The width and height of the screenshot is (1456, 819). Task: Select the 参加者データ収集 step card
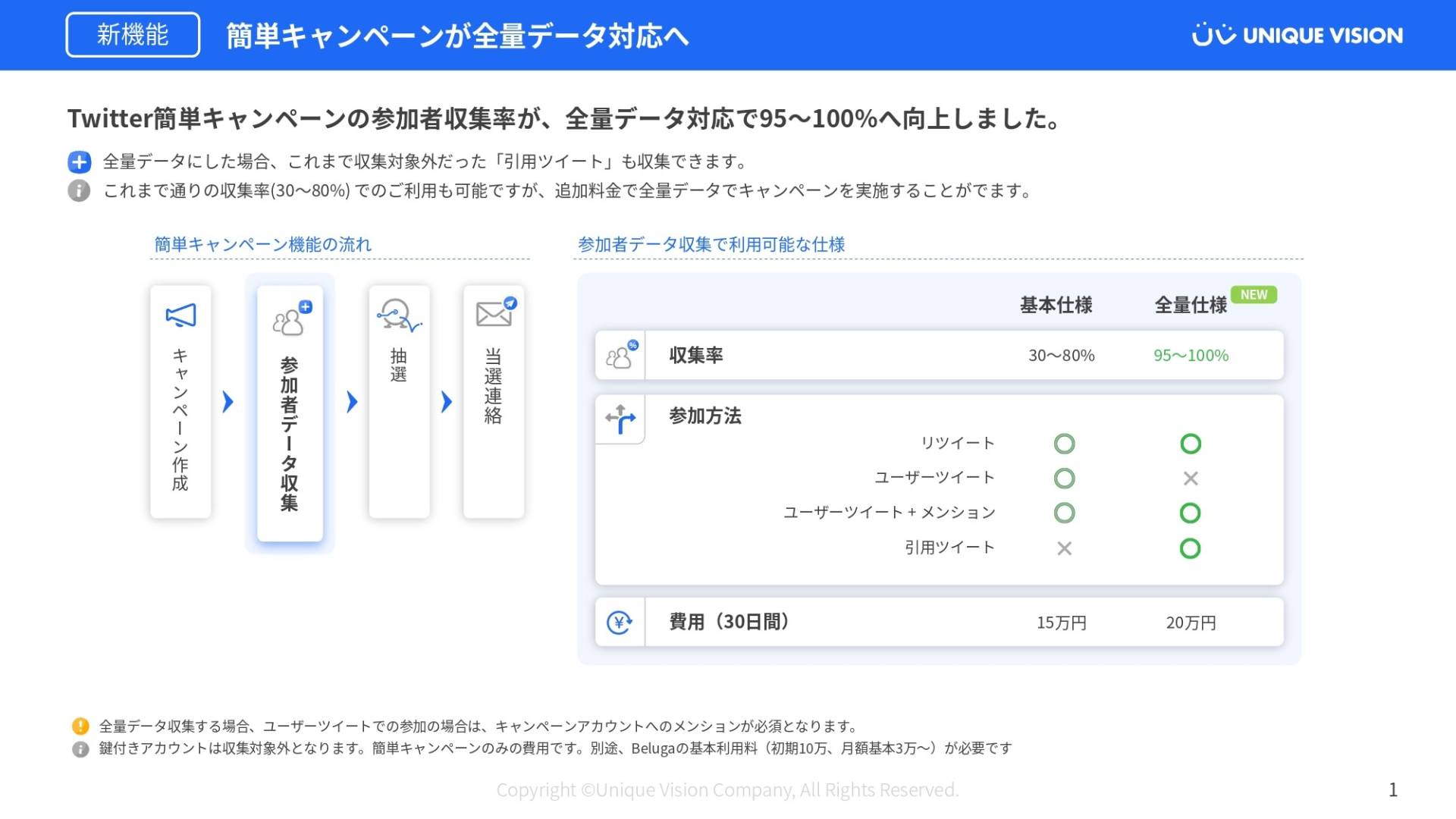pos(290,413)
